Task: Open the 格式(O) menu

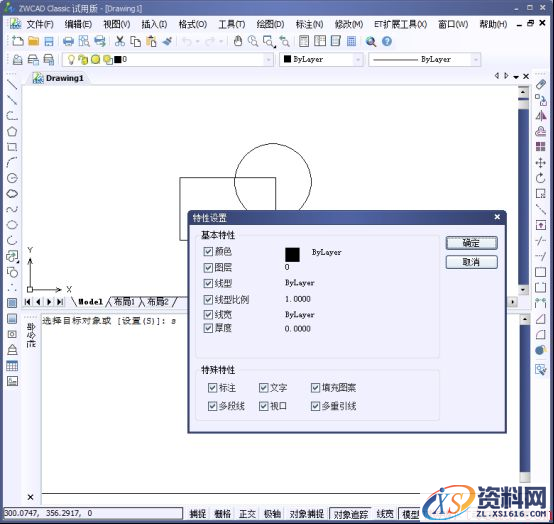Action: [x=193, y=24]
